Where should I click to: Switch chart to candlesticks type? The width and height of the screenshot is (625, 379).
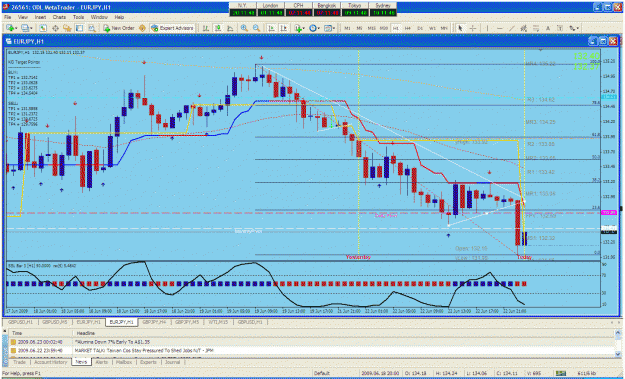[218, 28]
